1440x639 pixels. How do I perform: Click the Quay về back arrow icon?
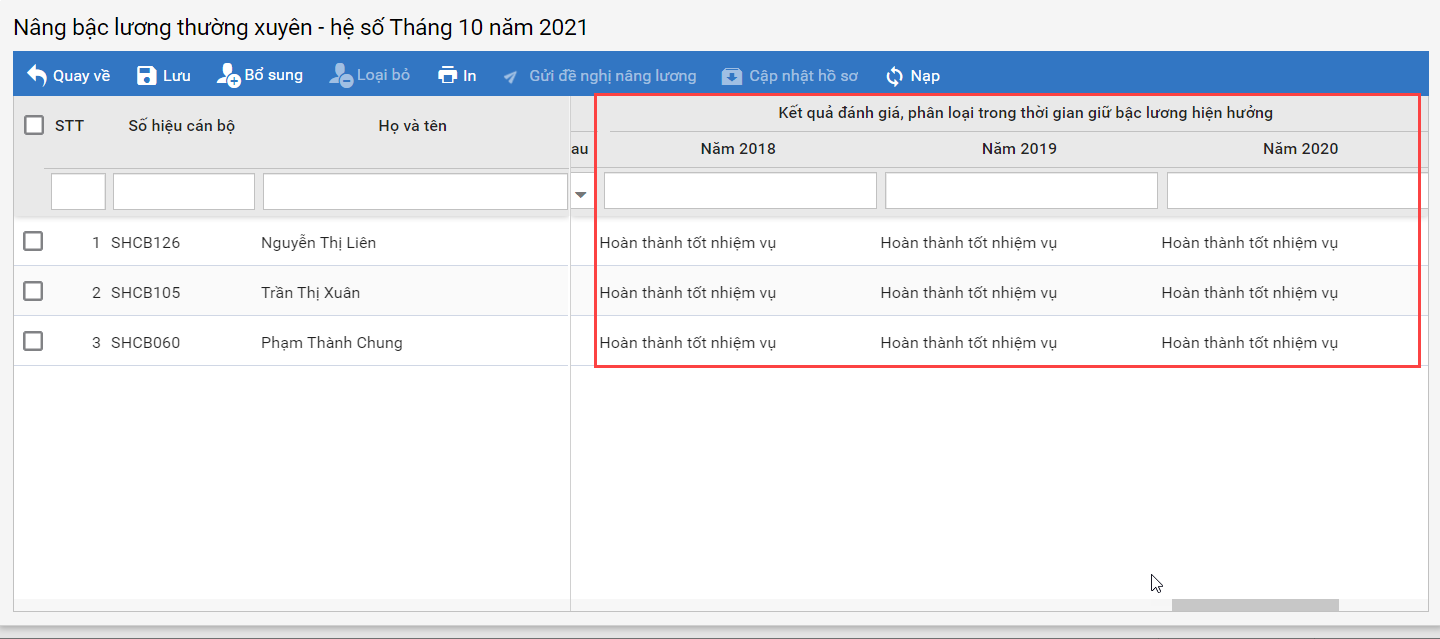(37, 75)
